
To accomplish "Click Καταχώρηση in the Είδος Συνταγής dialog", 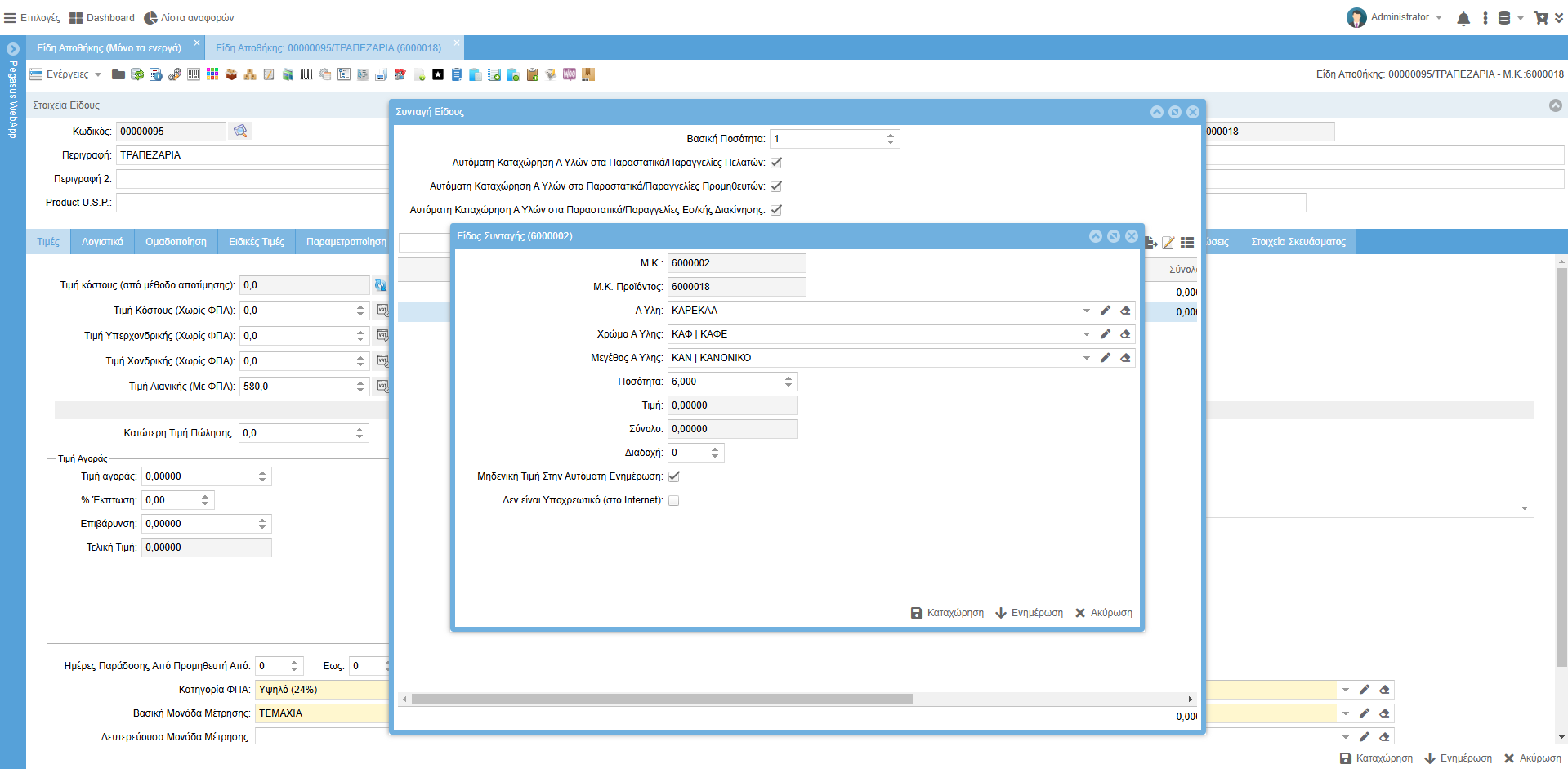I will point(947,613).
